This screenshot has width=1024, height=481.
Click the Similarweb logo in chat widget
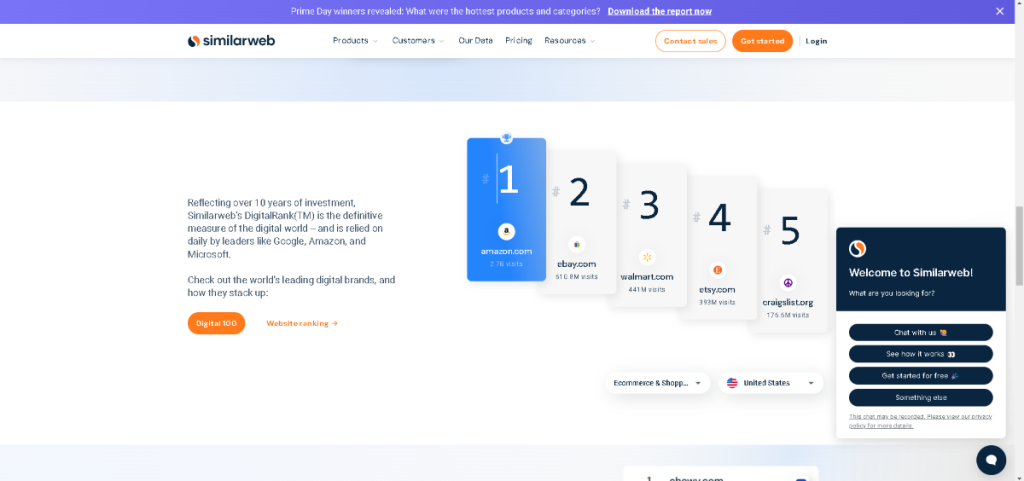point(857,249)
